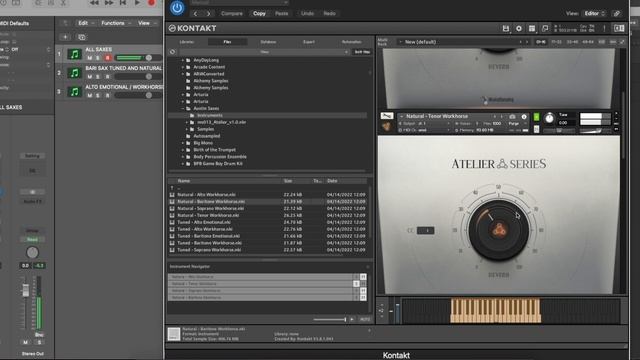This screenshot has height=360, width=640.
Task: Select Tuned - Soprano Workhorse.nki file
Action: click(x=209, y=250)
